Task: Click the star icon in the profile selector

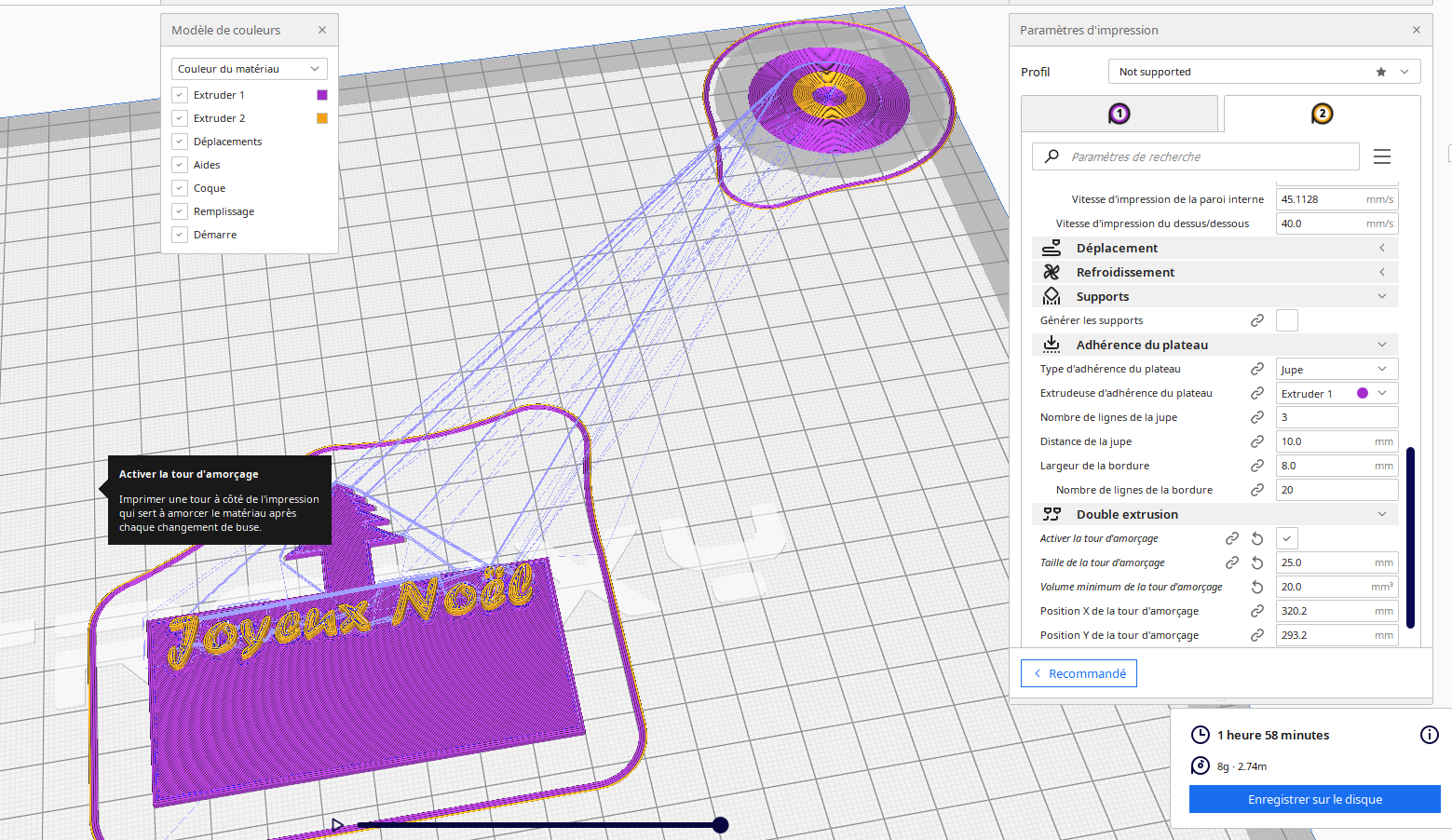Action: pyautogui.click(x=1380, y=72)
